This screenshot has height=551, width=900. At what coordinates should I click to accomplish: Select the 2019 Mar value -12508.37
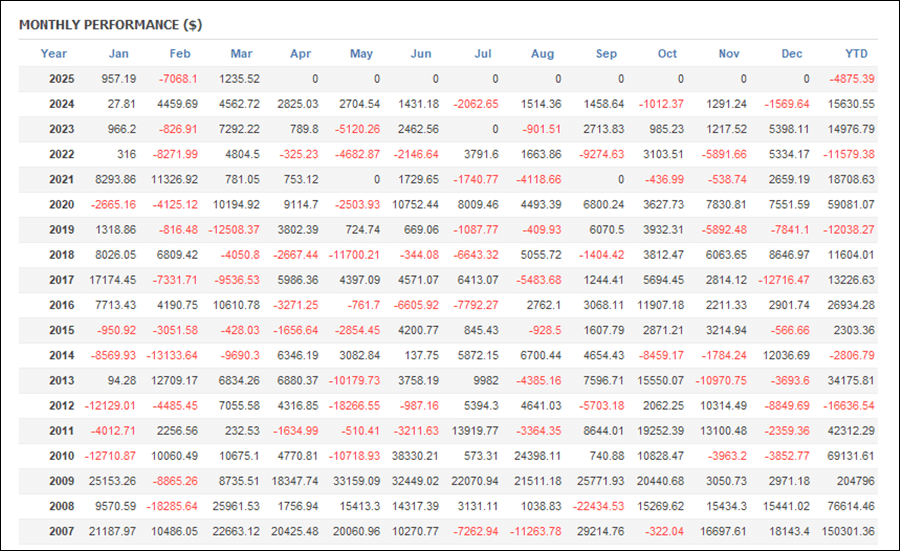234,230
